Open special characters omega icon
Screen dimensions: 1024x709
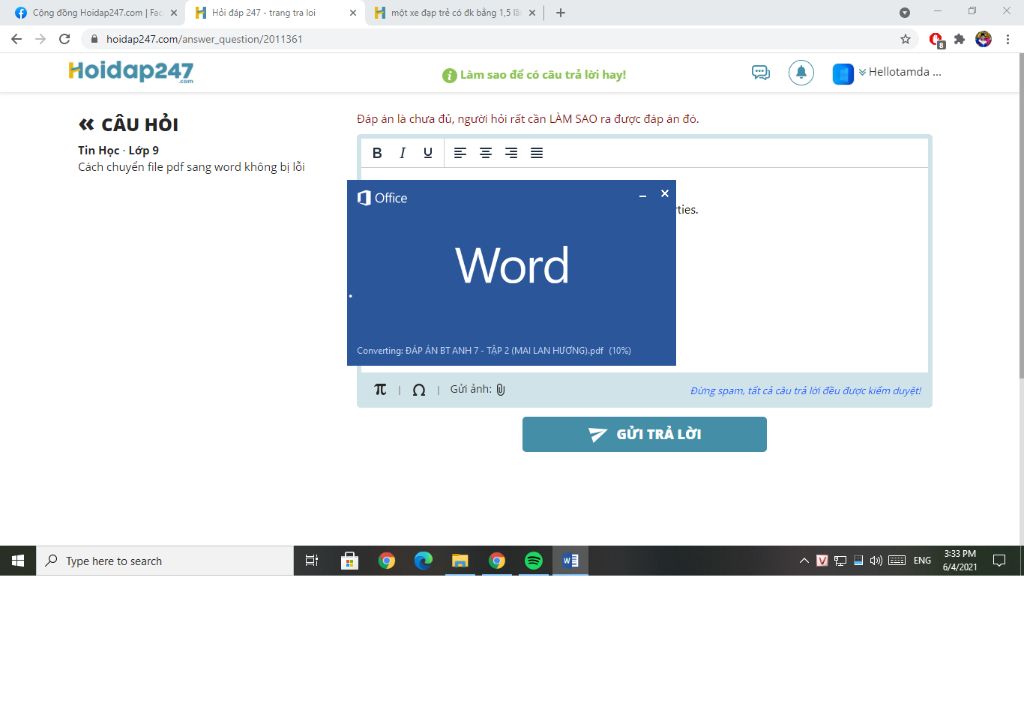click(x=419, y=390)
